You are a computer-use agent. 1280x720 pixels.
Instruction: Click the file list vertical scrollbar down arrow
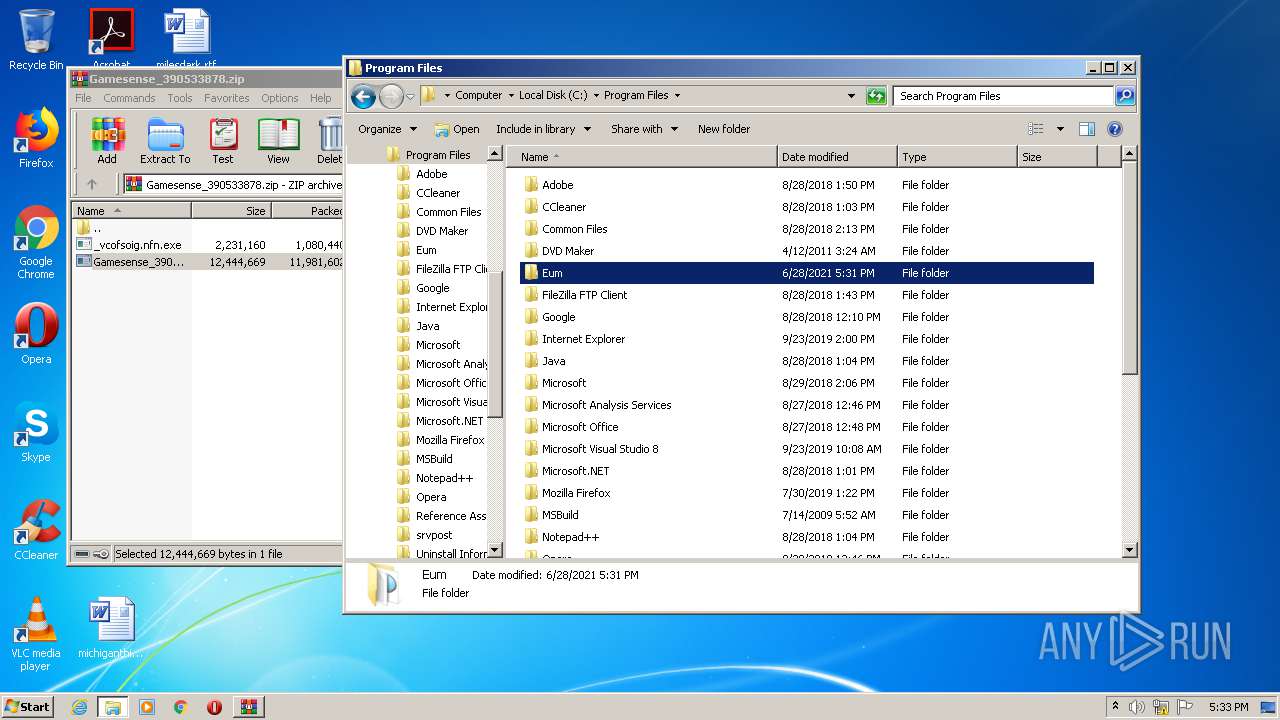pyautogui.click(x=1130, y=549)
